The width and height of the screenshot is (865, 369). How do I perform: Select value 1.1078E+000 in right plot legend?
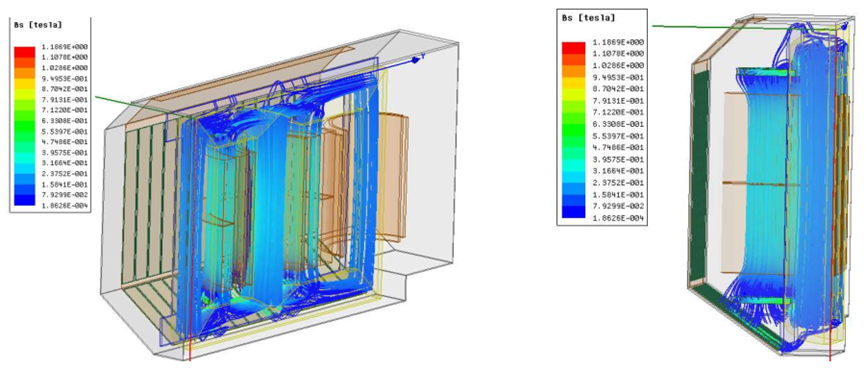pos(618,54)
